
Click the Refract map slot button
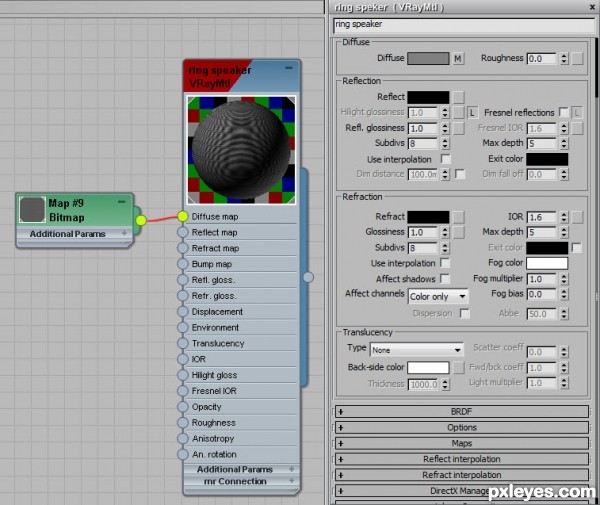pyautogui.click(x=459, y=217)
